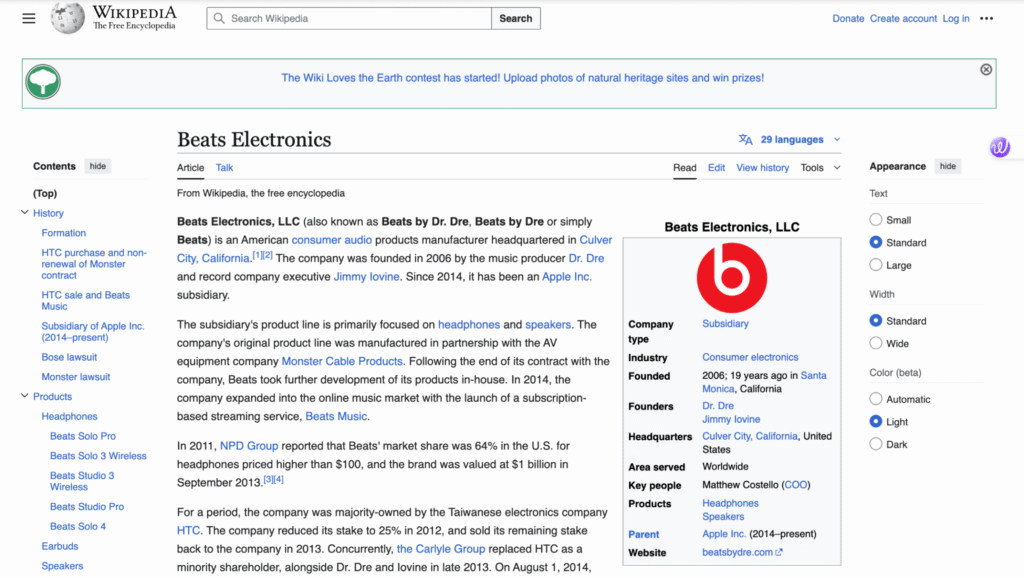Switch to the Talk tab
This screenshot has height=578, width=1024.
[224, 168]
